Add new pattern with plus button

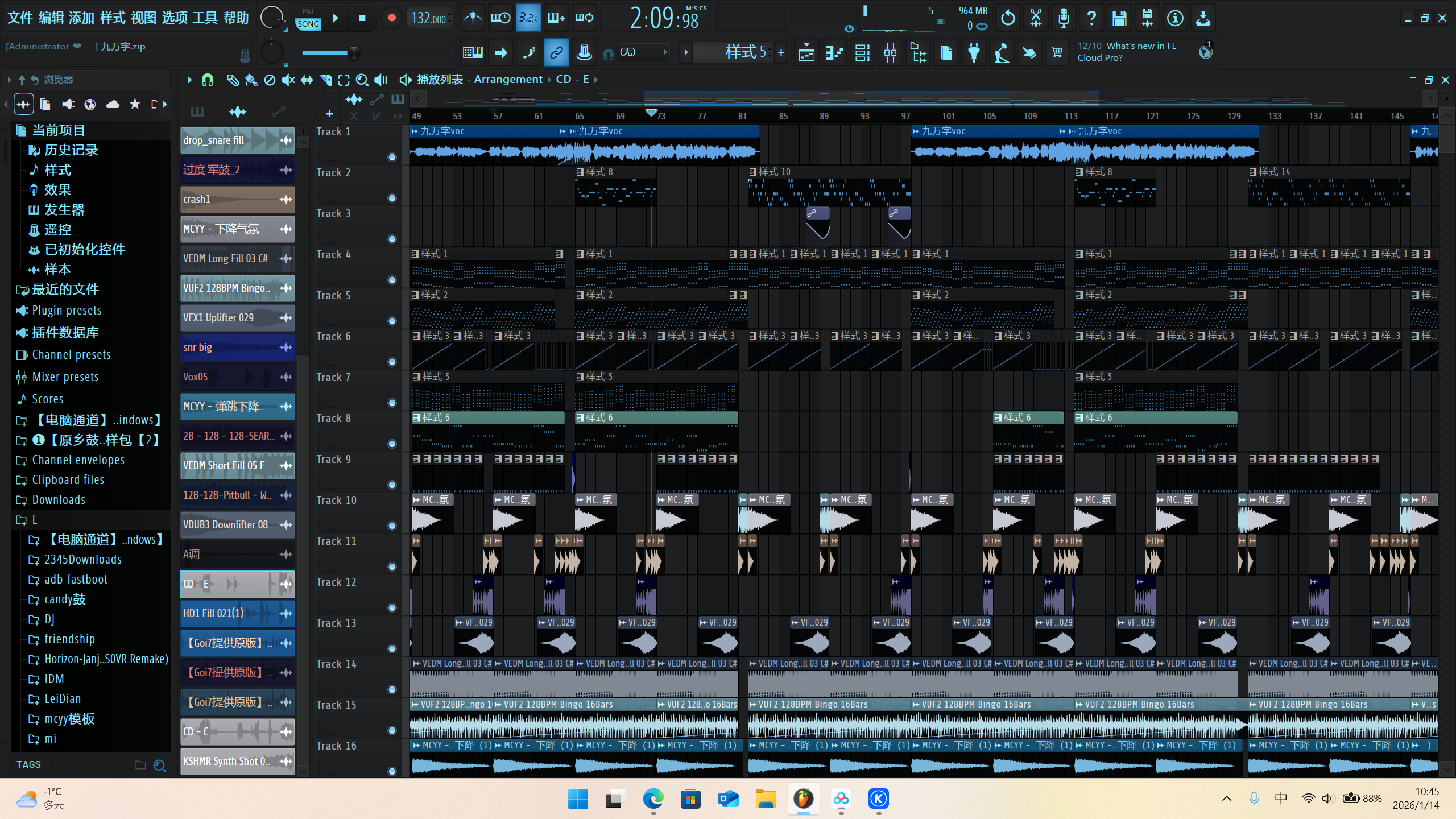(x=781, y=52)
